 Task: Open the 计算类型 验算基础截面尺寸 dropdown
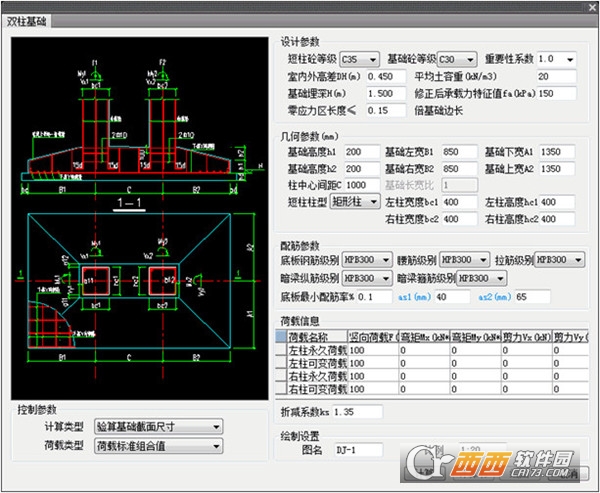click(x=158, y=426)
